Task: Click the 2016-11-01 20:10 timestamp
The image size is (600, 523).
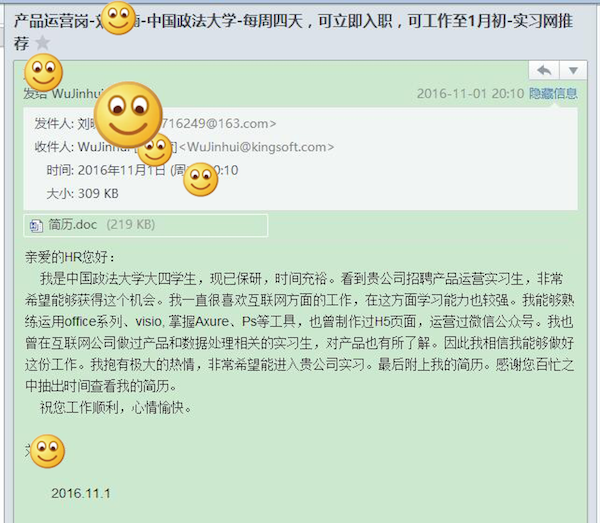Action: tap(470, 93)
